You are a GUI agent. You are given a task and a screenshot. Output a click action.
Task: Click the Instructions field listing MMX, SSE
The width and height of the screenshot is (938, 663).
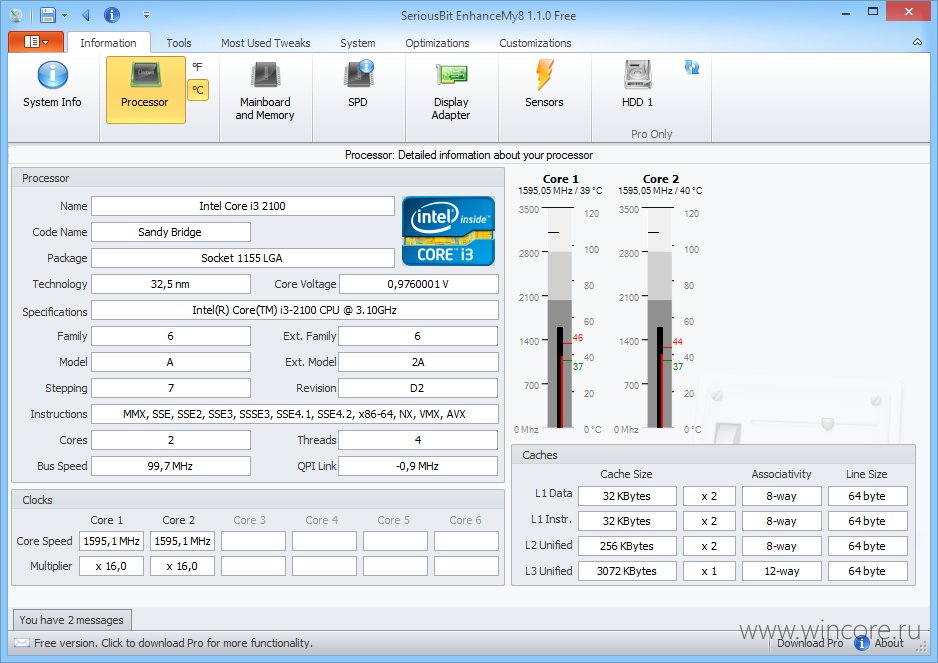(x=294, y=414)
